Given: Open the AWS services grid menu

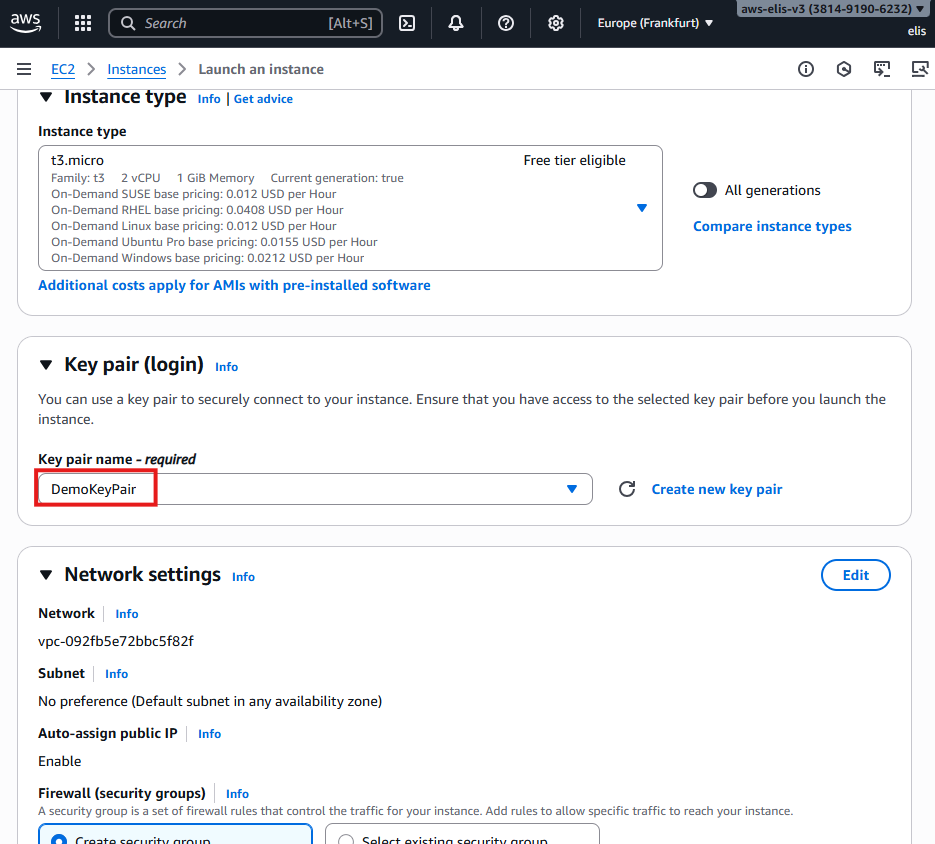Looking at the screenshot, I should pyautogui.click(x=83, y=23).
